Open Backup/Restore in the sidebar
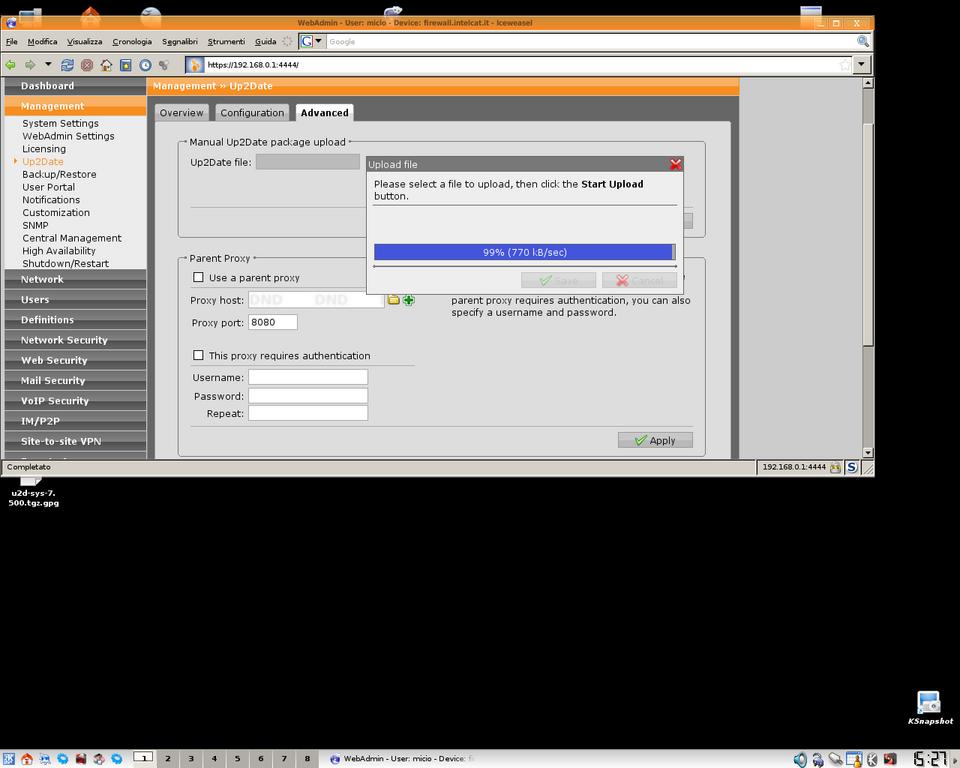This screenshot has width=960, height=768. (59, 174)
